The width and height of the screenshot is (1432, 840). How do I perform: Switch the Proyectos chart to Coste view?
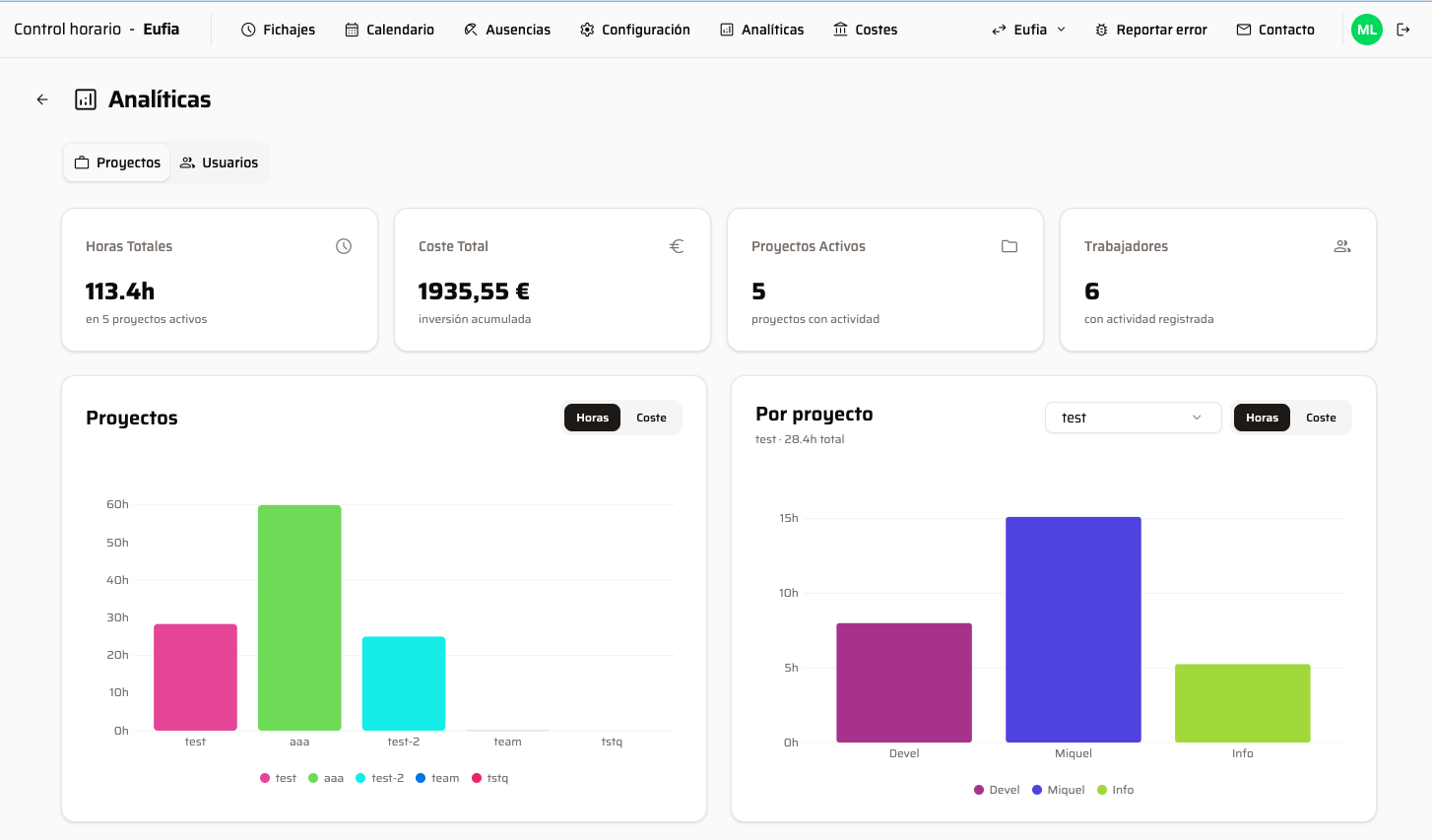pos(651,418)
